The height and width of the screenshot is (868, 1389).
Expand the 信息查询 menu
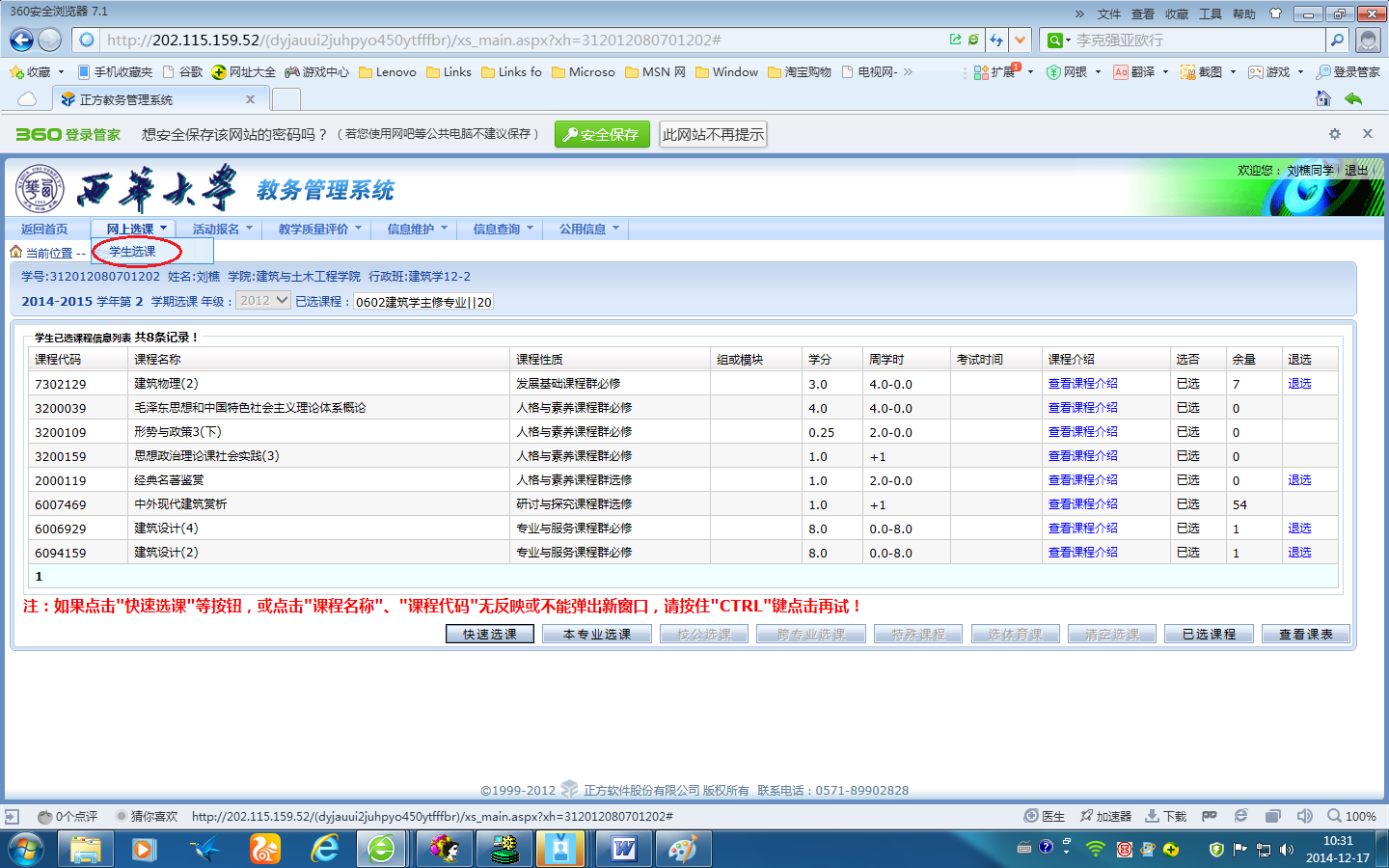(x=502, y=229)
